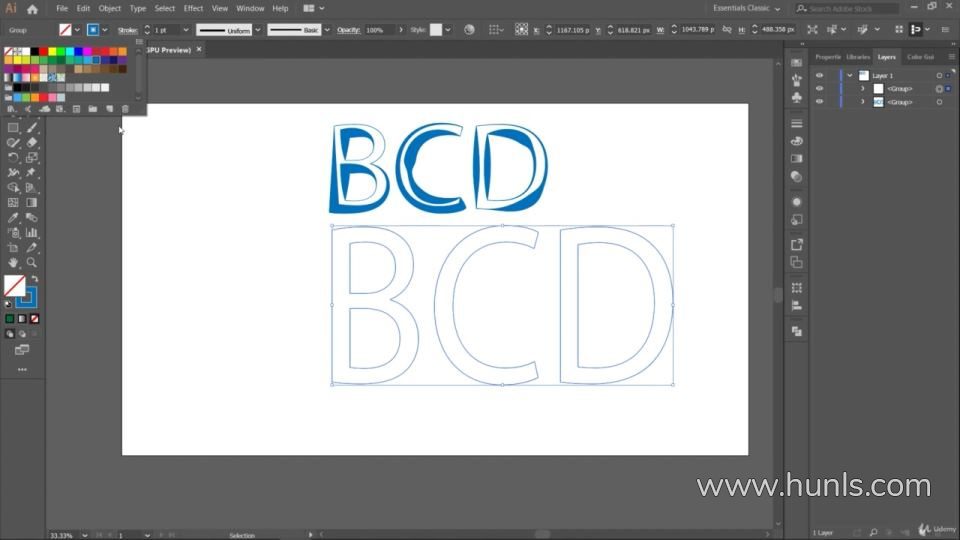This screenshot has width=960, height=540.
Task: Open the Symbols panel icon
Action: [797, 98]
